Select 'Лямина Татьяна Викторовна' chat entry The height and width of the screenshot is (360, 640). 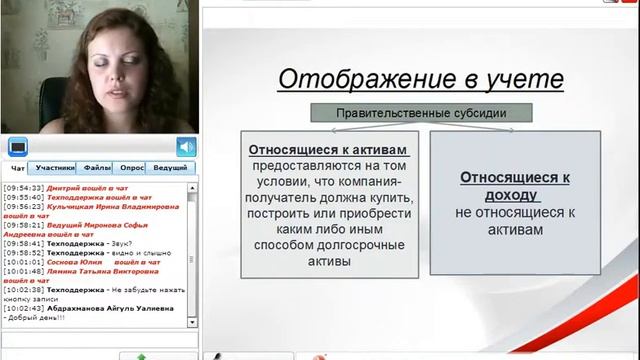coord(81,276)
